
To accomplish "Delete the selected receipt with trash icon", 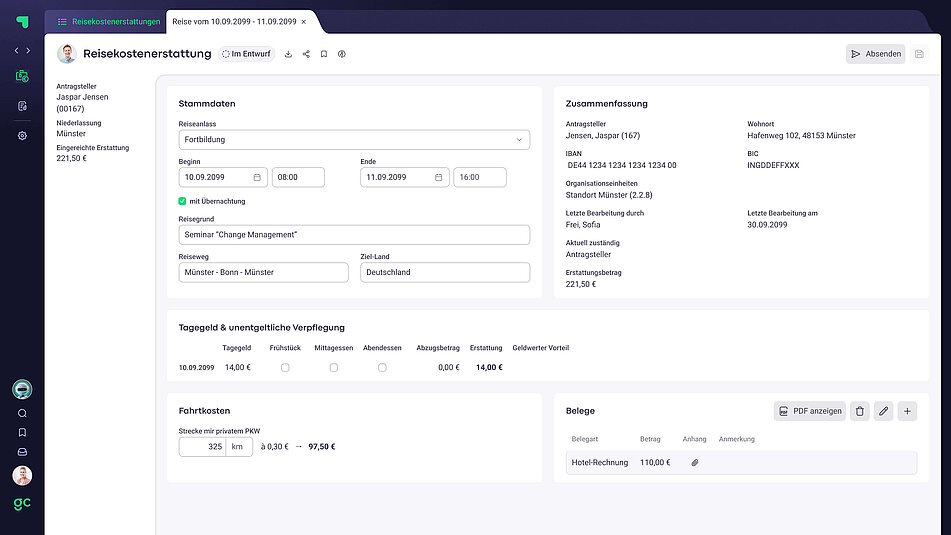I will [x=860, y=411].
